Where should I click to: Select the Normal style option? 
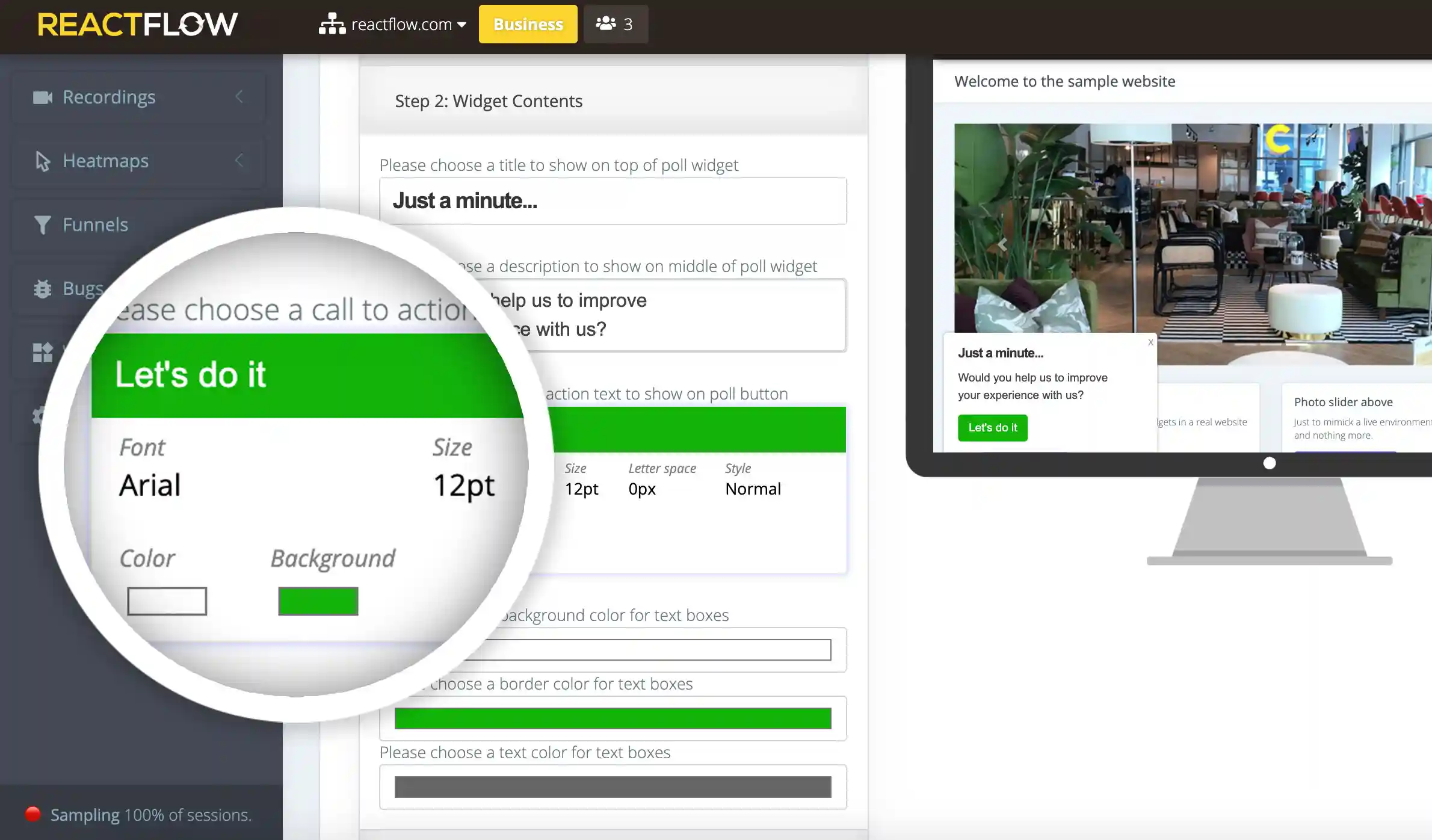point(752,489)
